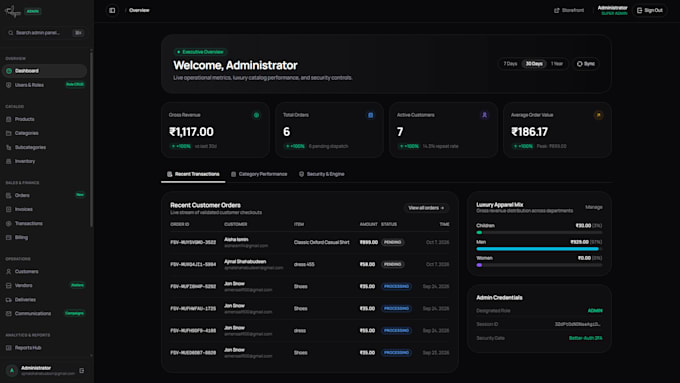Click the item dress 455
680x383 pixels.
[304, 265]
